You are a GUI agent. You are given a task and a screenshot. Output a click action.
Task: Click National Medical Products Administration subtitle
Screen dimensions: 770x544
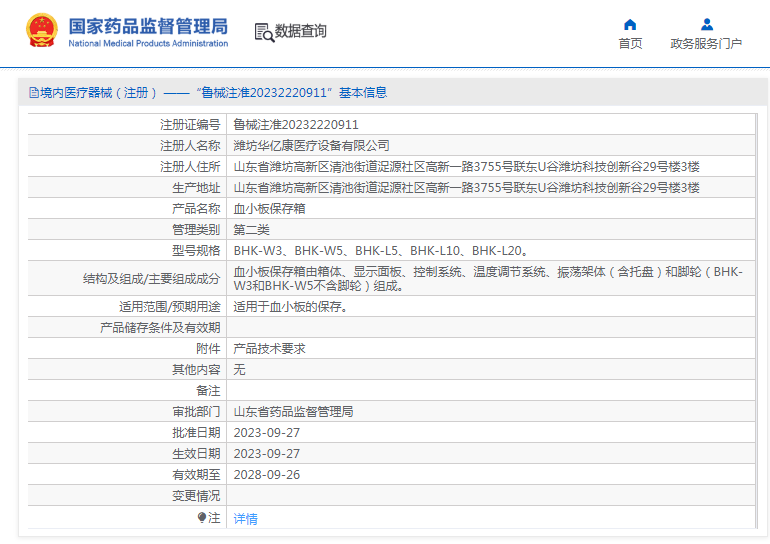[x=148, y=43]
